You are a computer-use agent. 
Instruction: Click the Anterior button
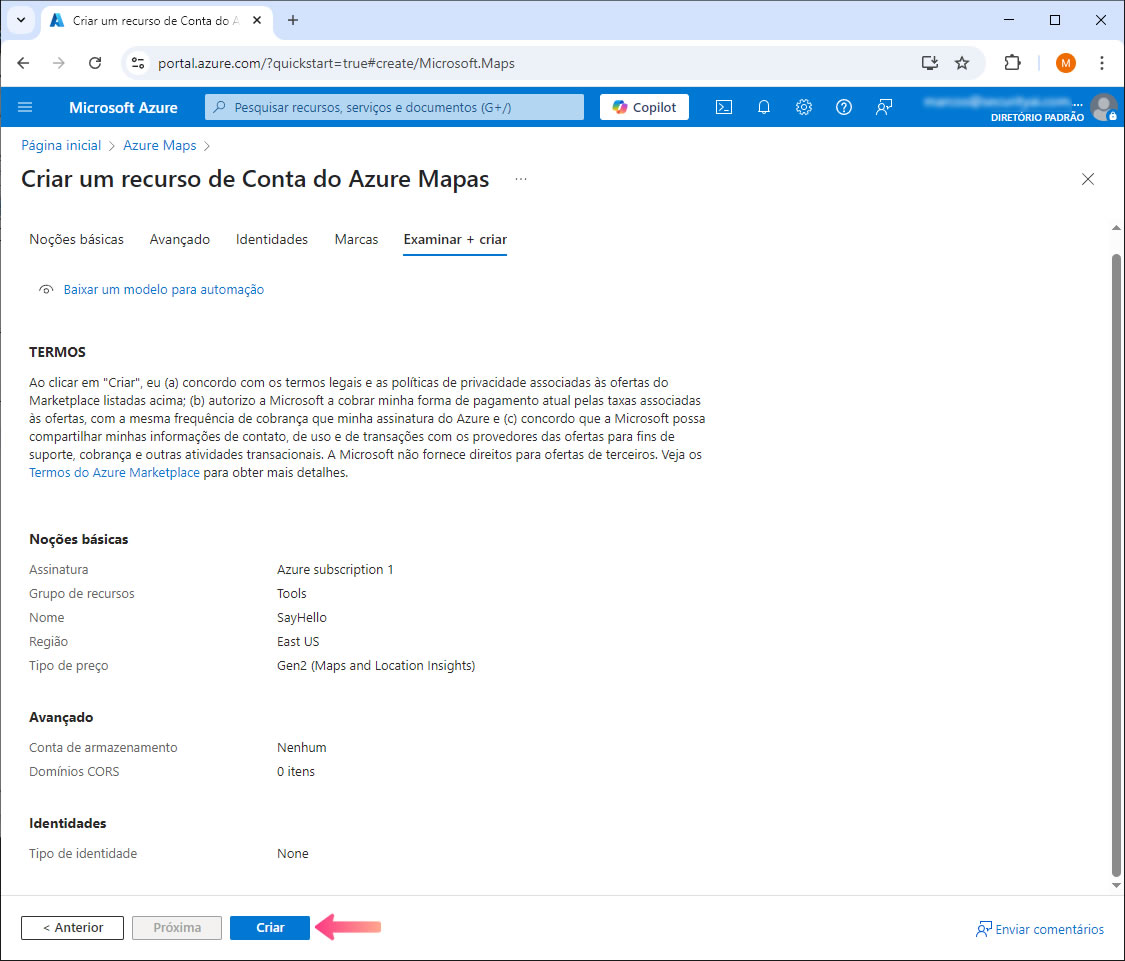coord(72,927)
